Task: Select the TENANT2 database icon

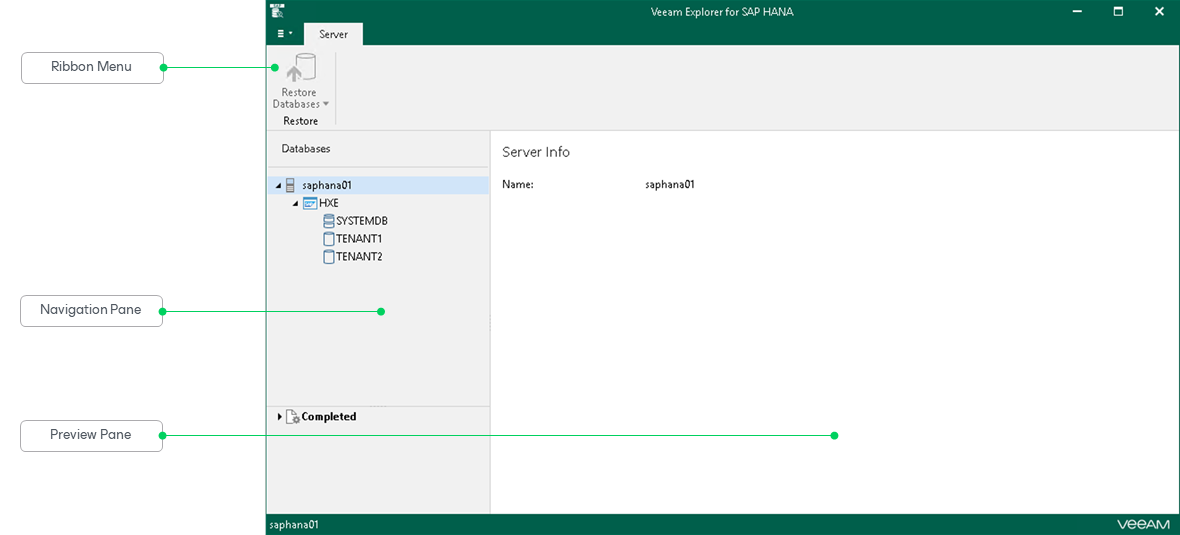Action: [x=328, y=257]
